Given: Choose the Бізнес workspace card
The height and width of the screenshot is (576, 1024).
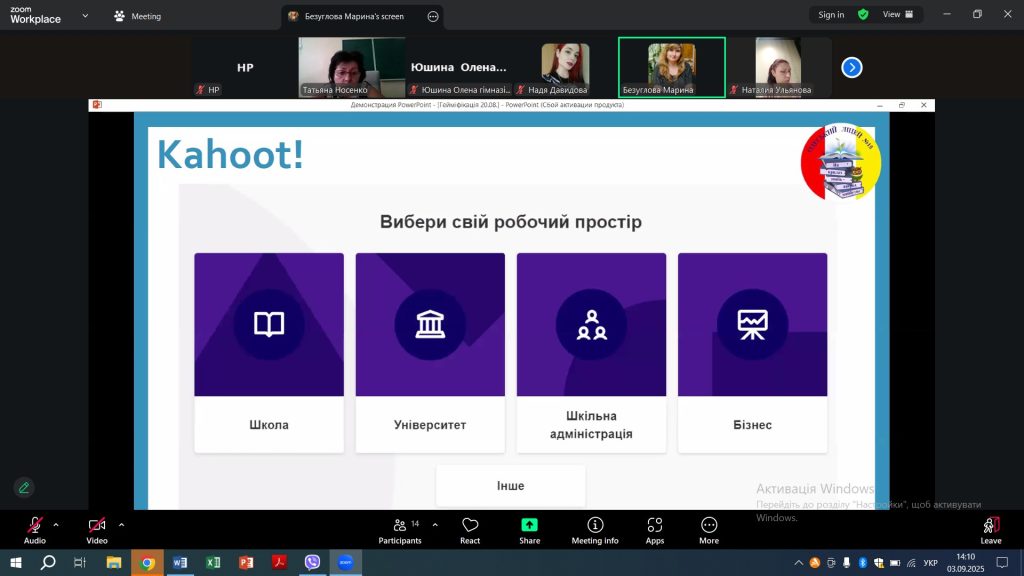Looking at the screenshot, I should (x=752, y=353).
